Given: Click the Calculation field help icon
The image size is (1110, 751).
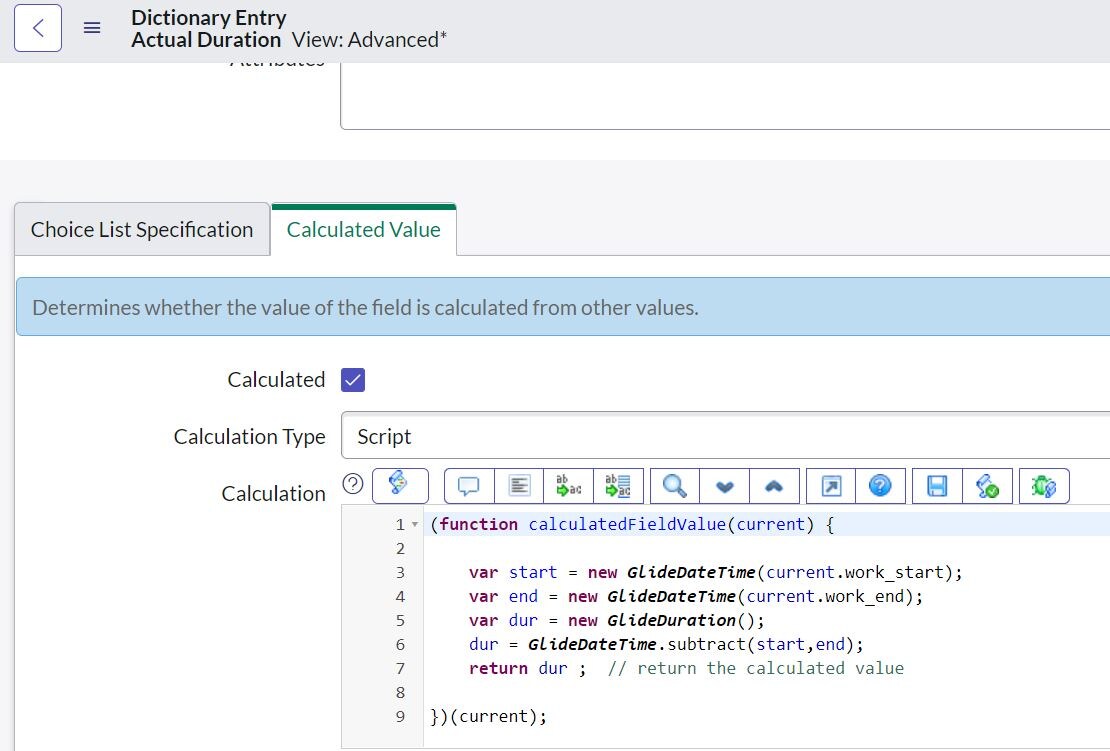Looking at the screenshot, I should coord(352,484).
